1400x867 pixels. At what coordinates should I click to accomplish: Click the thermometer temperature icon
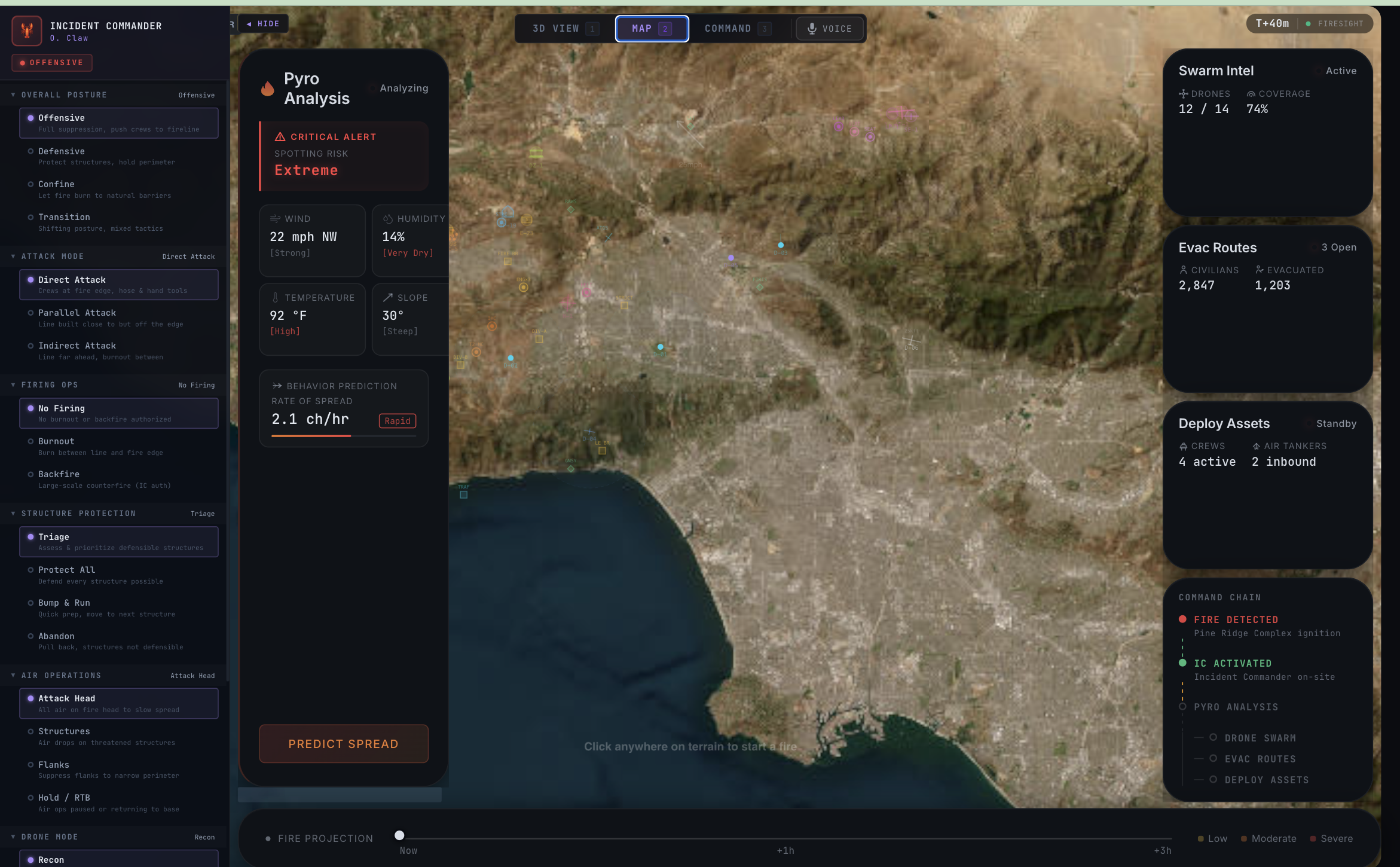(276, 298)
